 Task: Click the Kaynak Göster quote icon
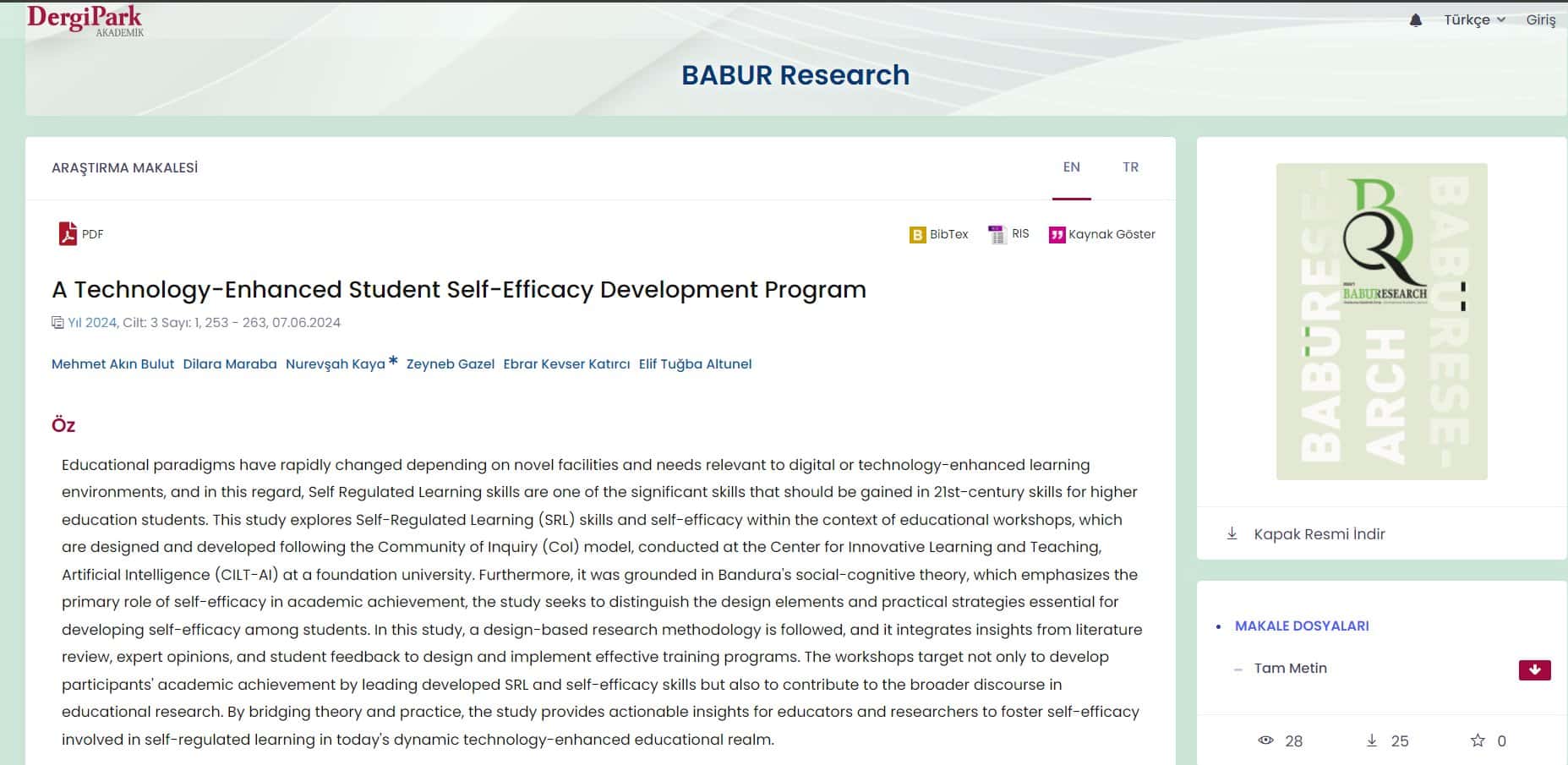(1057, 234)
